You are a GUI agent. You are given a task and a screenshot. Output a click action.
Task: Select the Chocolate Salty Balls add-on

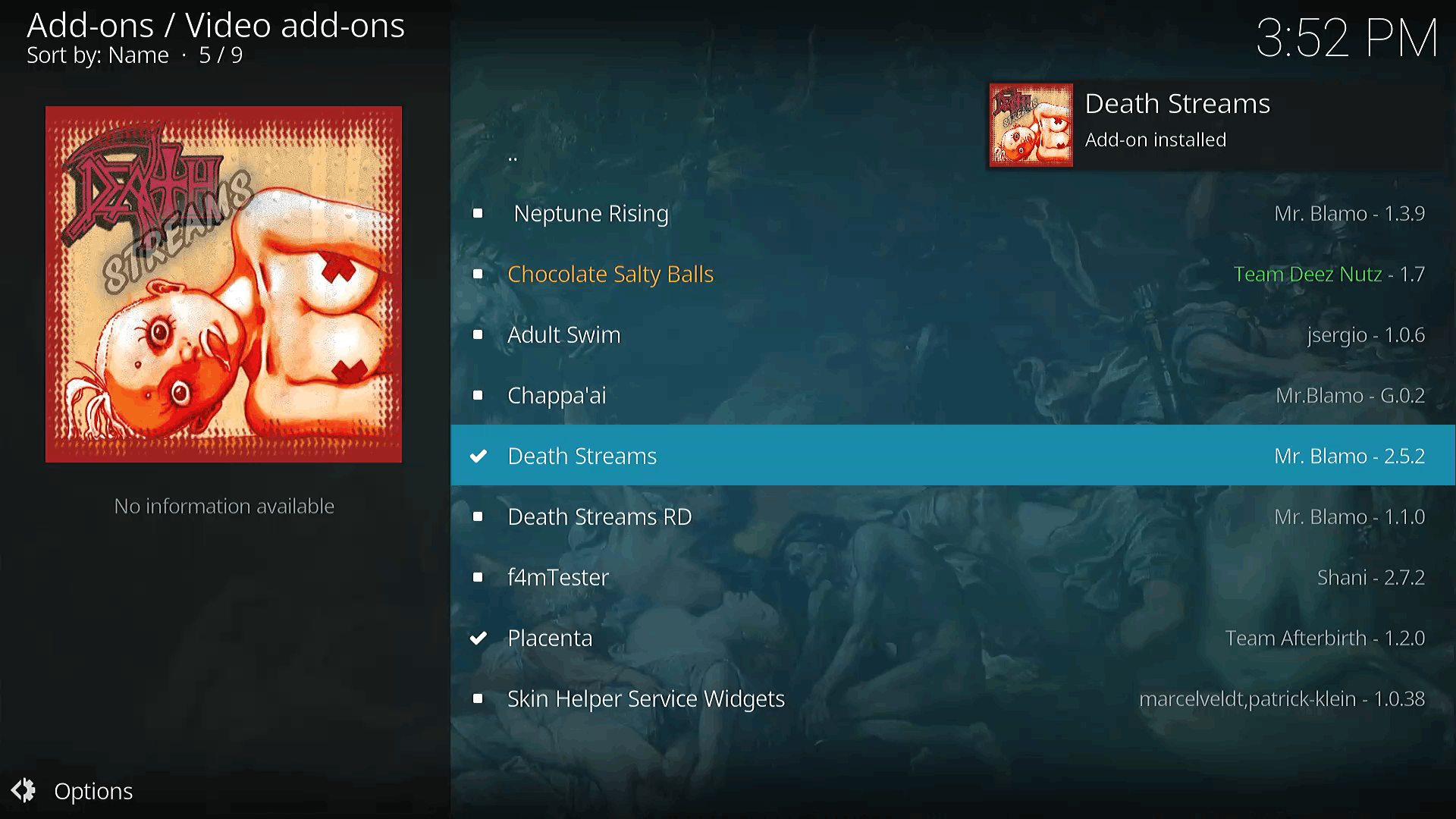click(953, 274)
